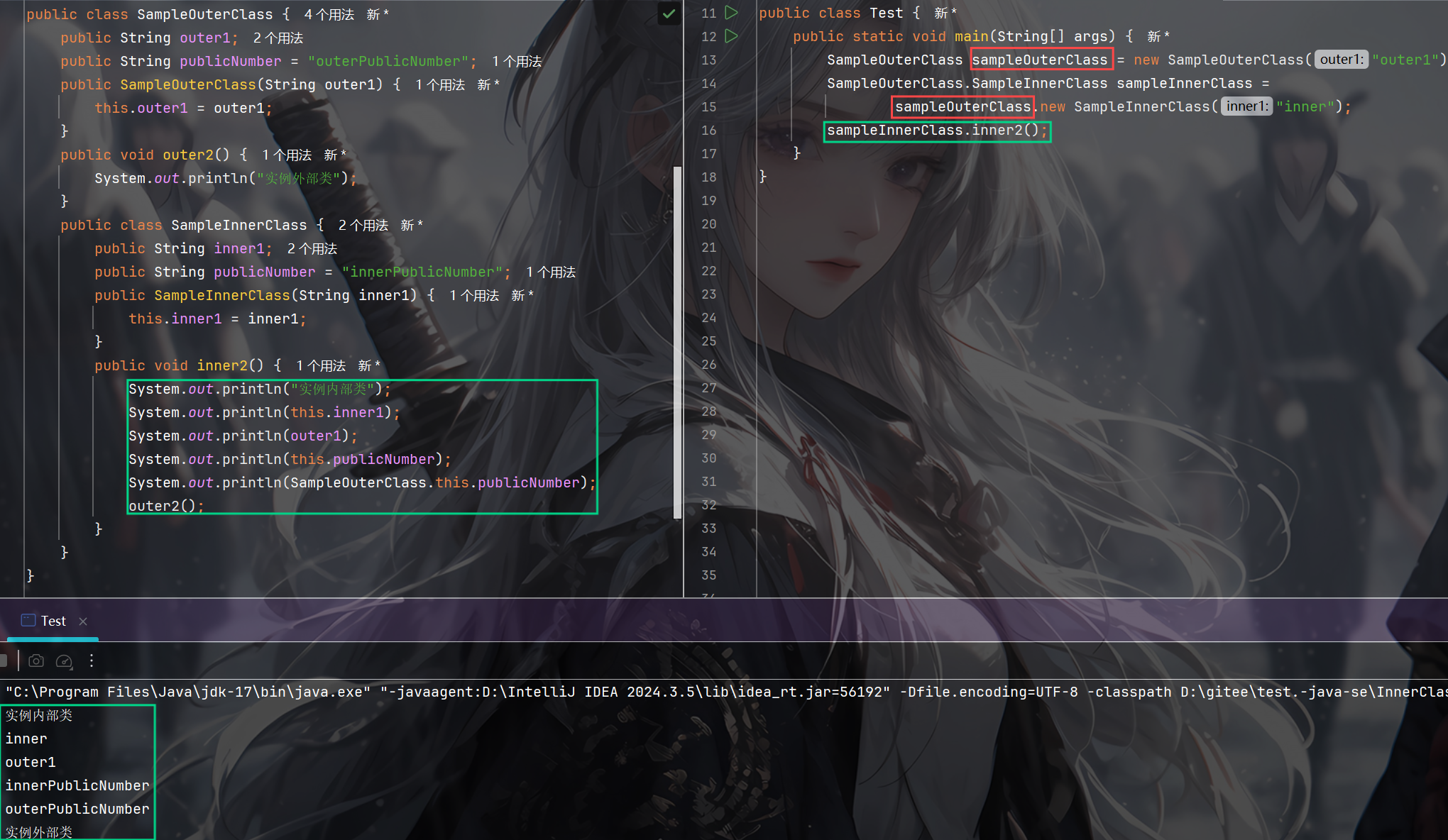Viewport: 1448px width, 840px height.
Task: Click the camera thread dump icon
Action: tap(36, 661)
